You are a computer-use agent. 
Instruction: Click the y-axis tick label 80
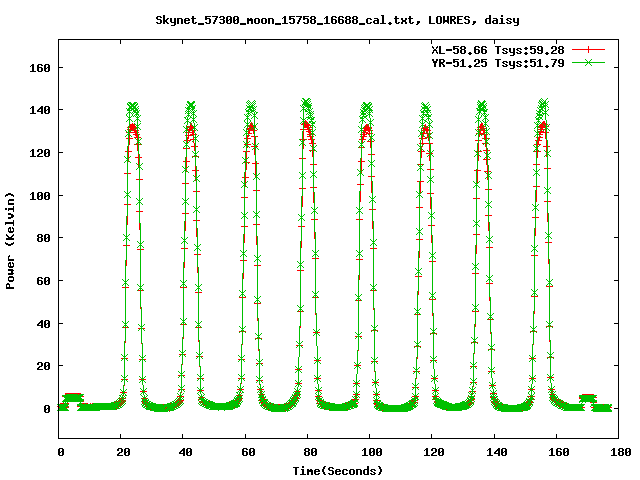click(44, 238)
